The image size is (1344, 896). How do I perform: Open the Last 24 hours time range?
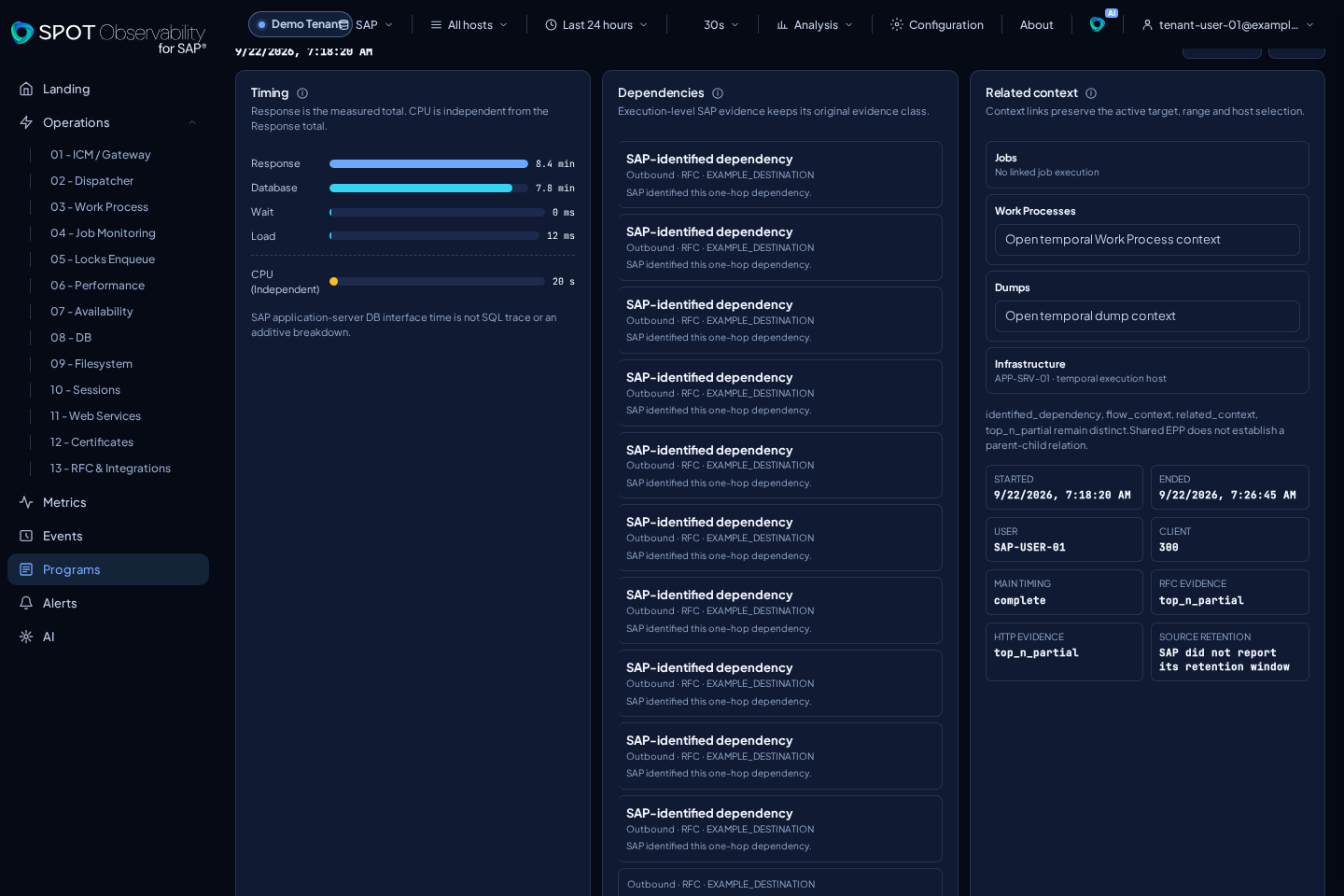[x=596, y=24]
